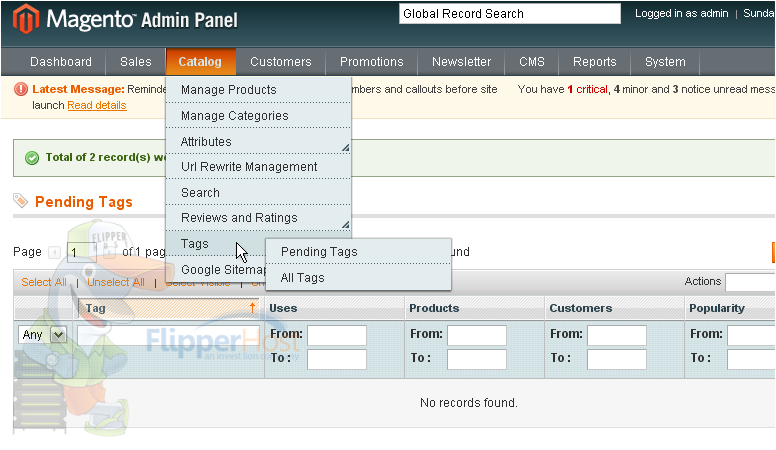Click the Customers From field
Image resolution: width=776 pixels, height=450 pixels.
(617, 335)
